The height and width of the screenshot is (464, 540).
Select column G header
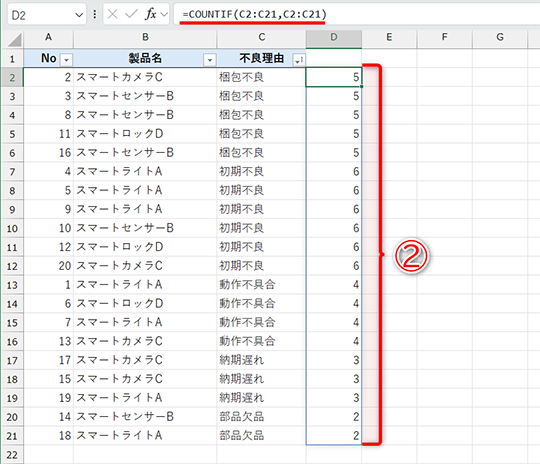500,38
